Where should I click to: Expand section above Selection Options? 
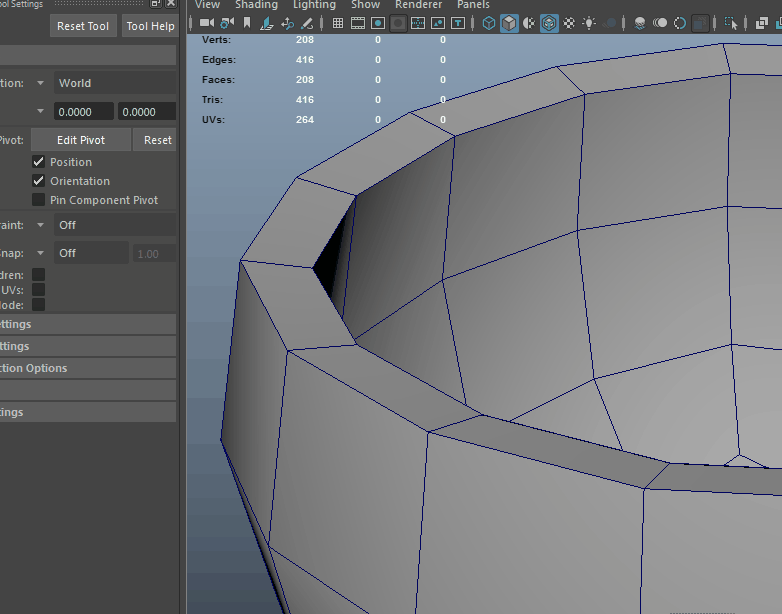pyautogui.click(x=88, y=346)
